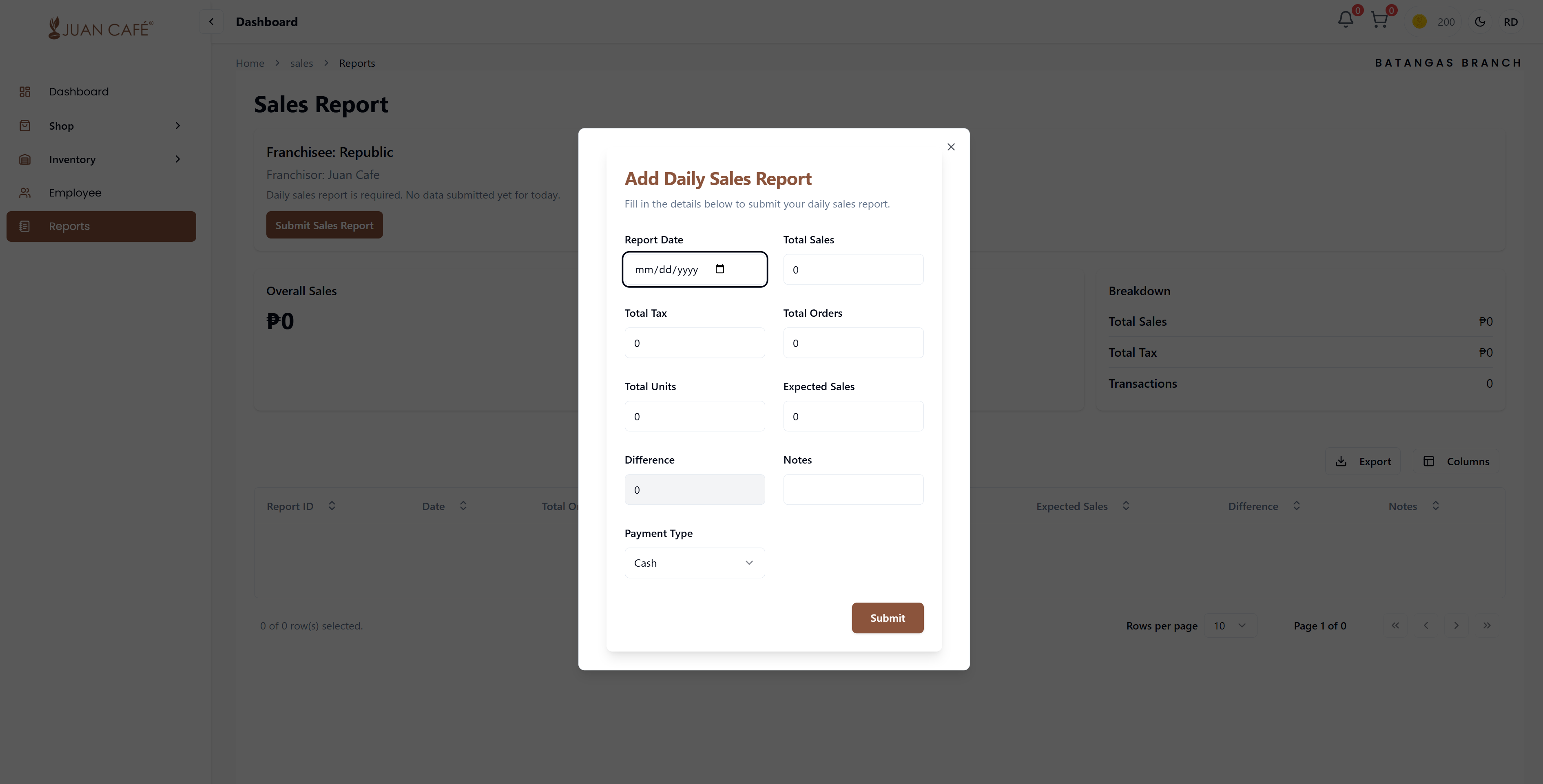The image size is (1543, 784).
Task: Click the Juan Café logo
Action: pos(101,28)
